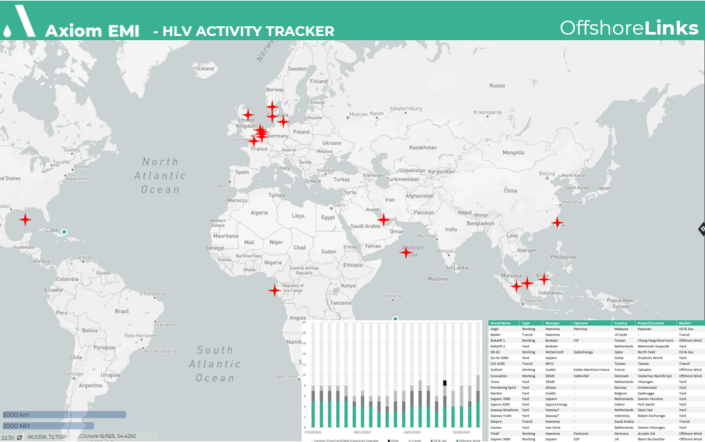Image resolution: width=705 pixels, height=442 pixels.
Task: Click the 2000 NM scale bar
Action: coord(48,425)
